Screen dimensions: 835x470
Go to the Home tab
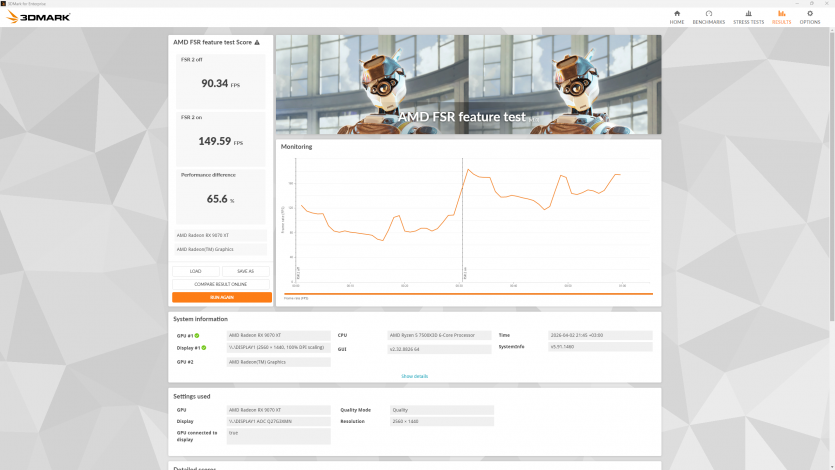tap(677, 16)
